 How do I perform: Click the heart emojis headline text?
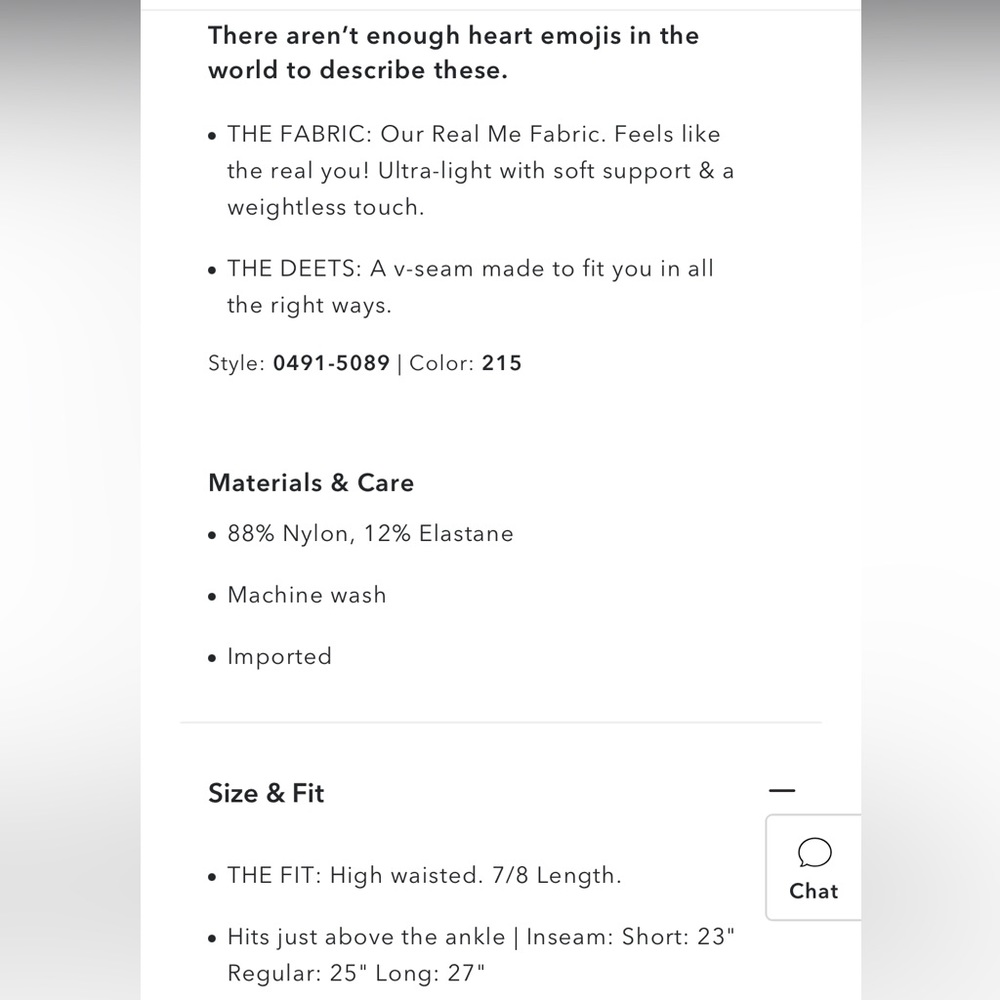pos(453,36)
